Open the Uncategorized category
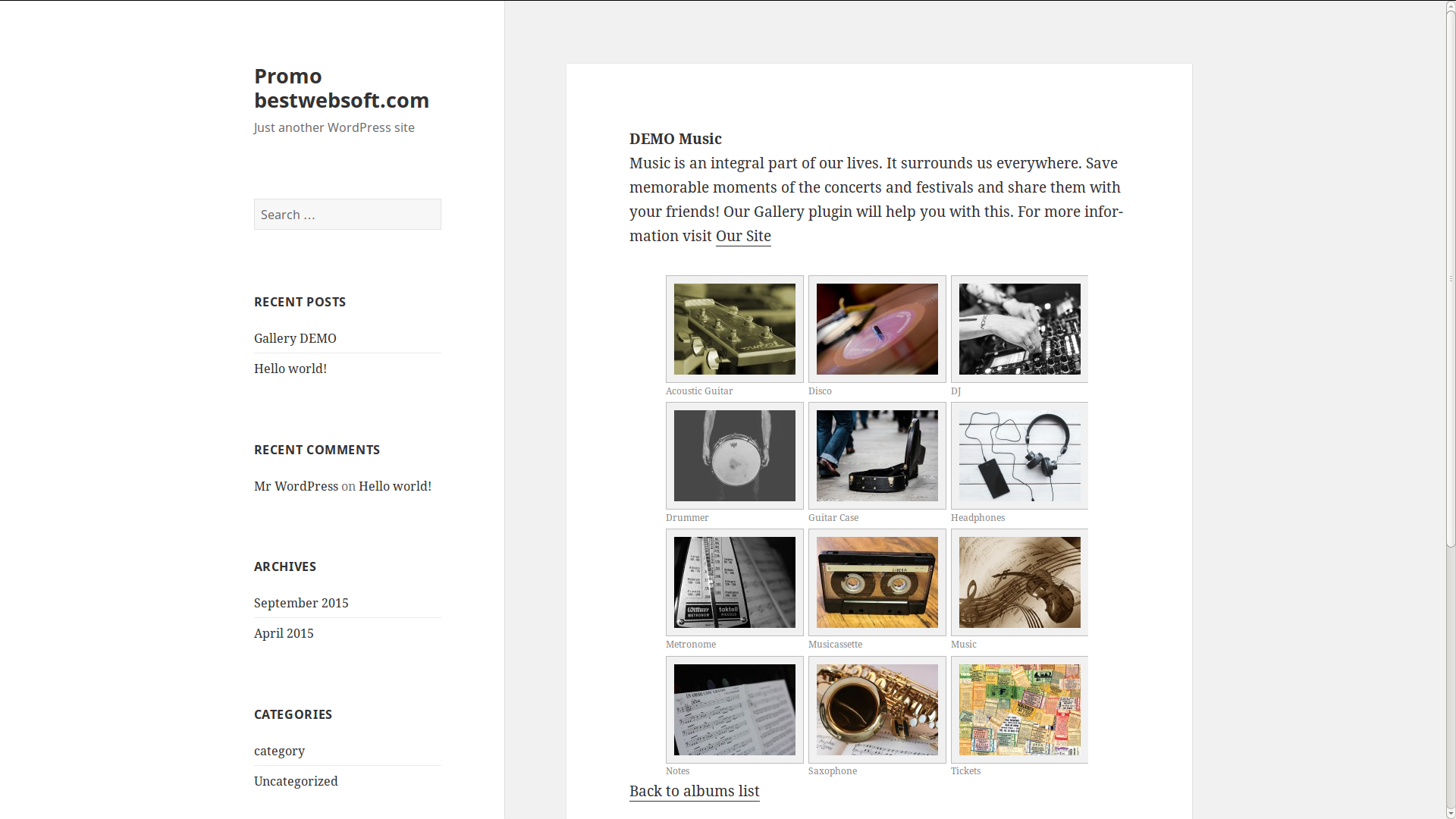 pos(296,781)
